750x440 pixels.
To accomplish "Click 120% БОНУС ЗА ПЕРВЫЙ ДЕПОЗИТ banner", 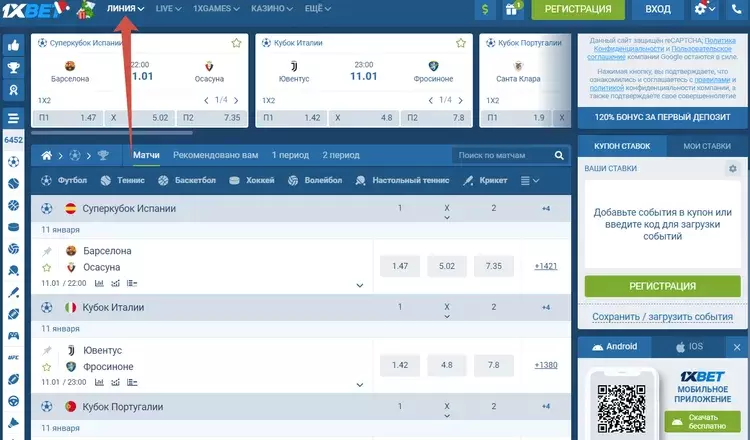I will point(662,117).
